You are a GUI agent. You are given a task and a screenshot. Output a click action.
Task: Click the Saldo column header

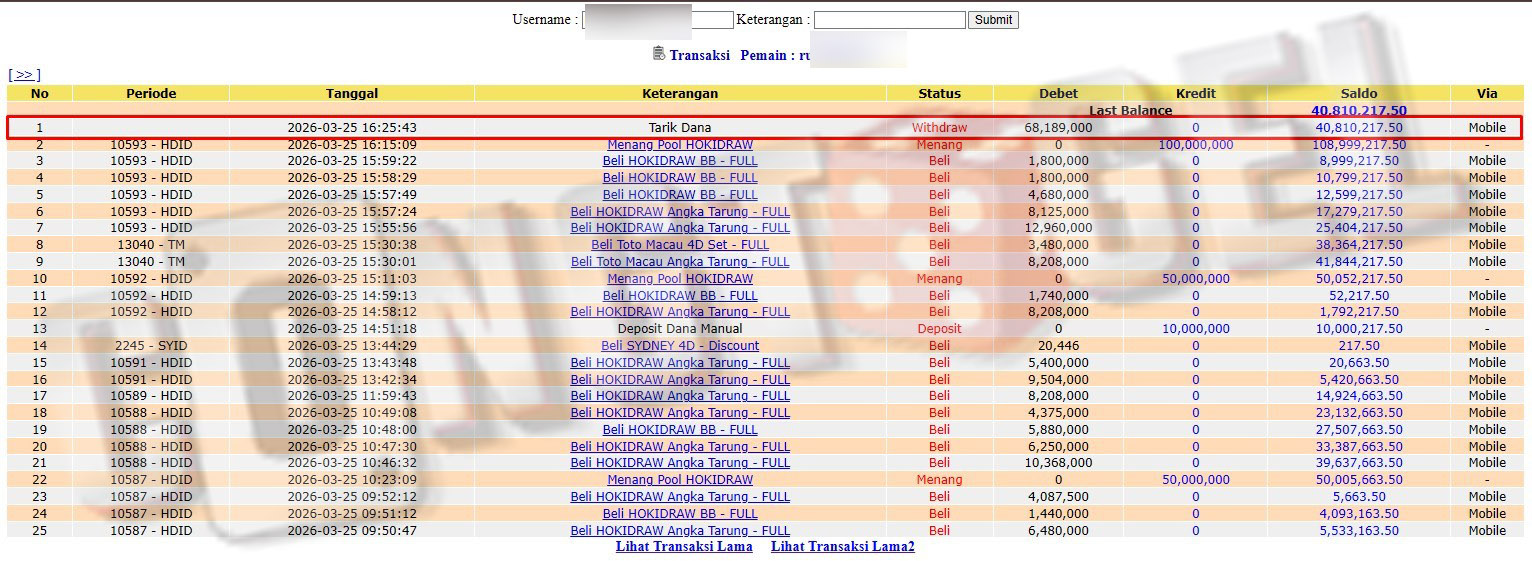pos(1359,94)
